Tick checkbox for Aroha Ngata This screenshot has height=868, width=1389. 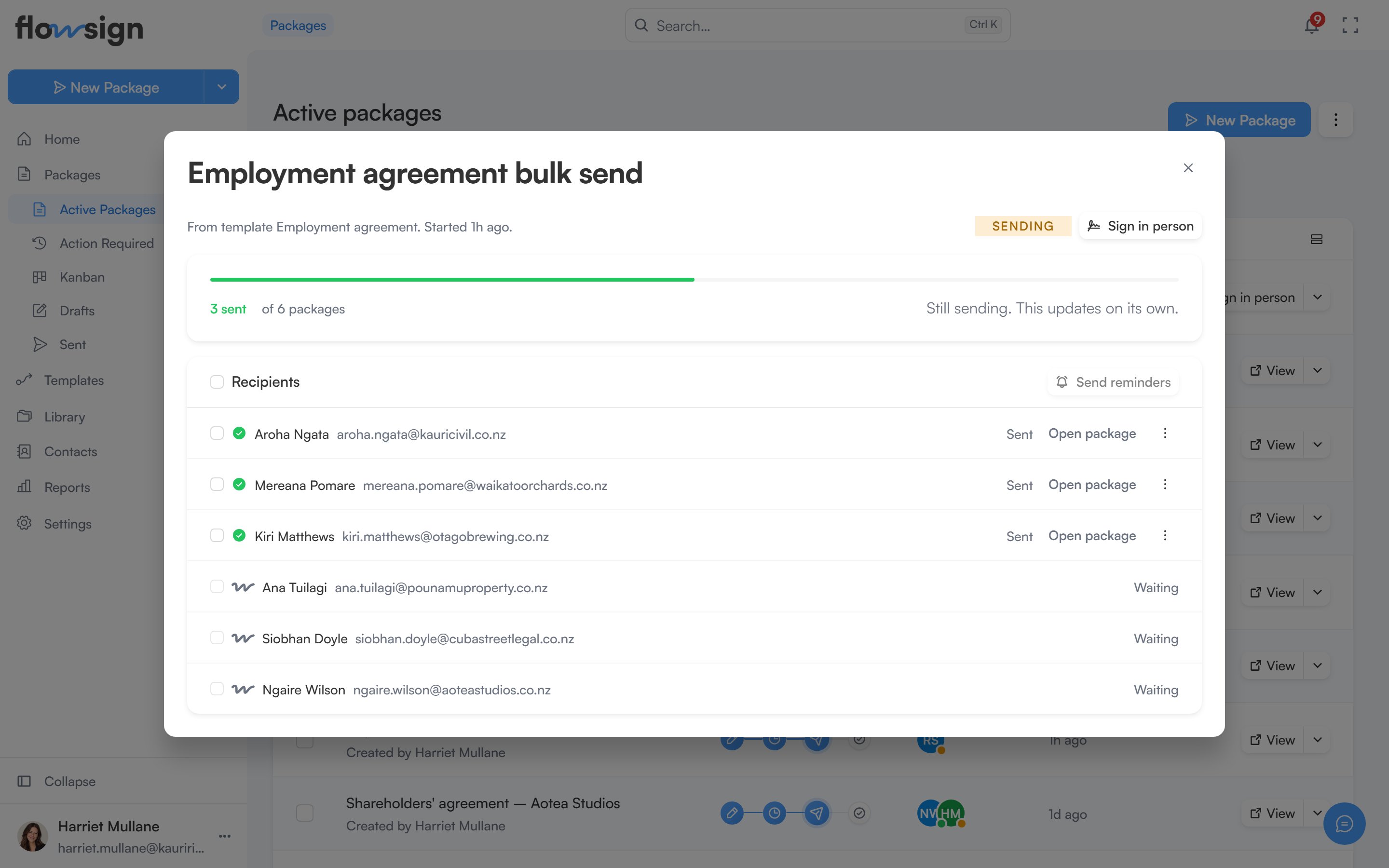217,434
